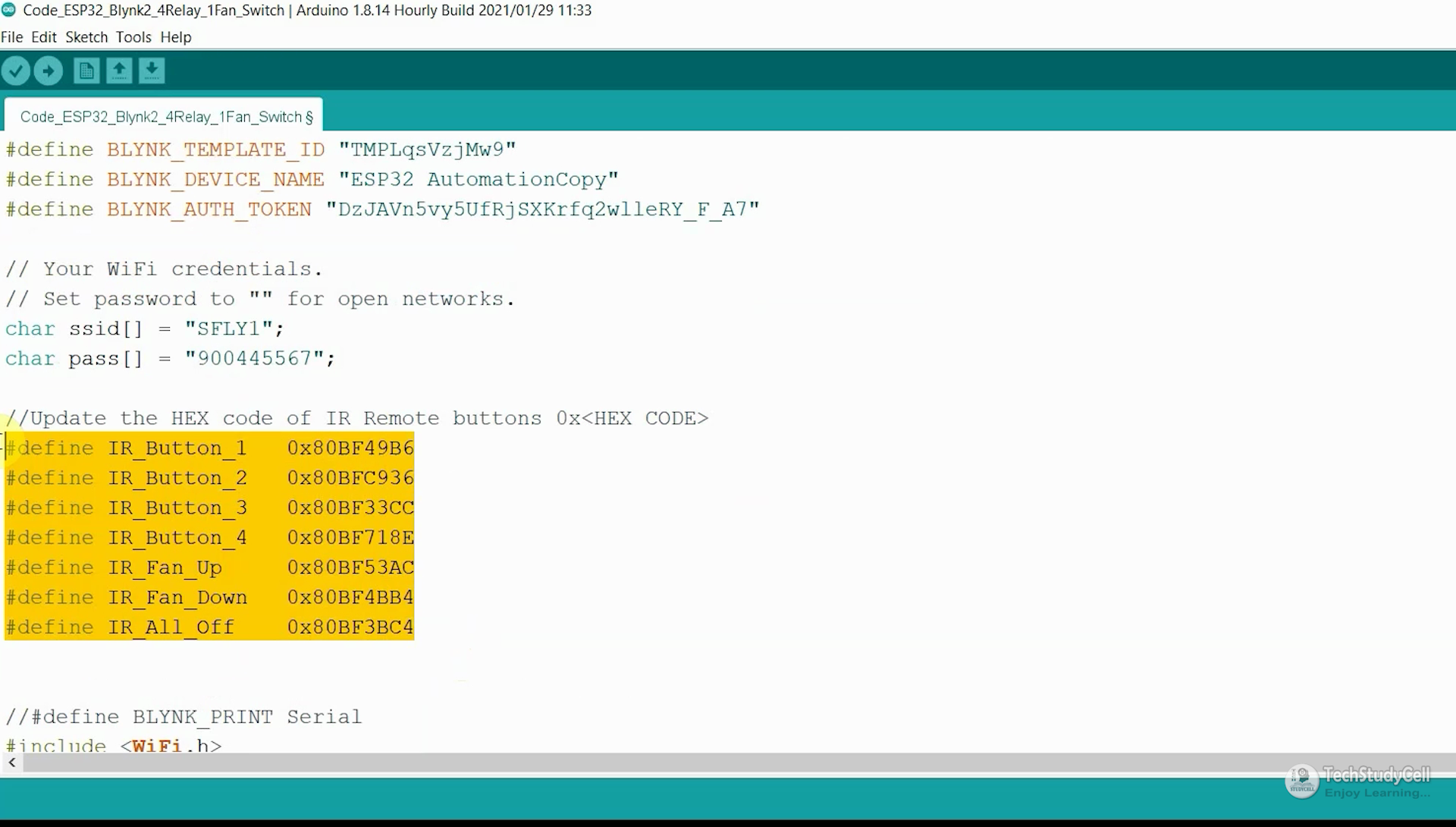Screen dimensions: 1456x827
Task: Click the Upload arrow toolbar icon
Action: (48, 70)
